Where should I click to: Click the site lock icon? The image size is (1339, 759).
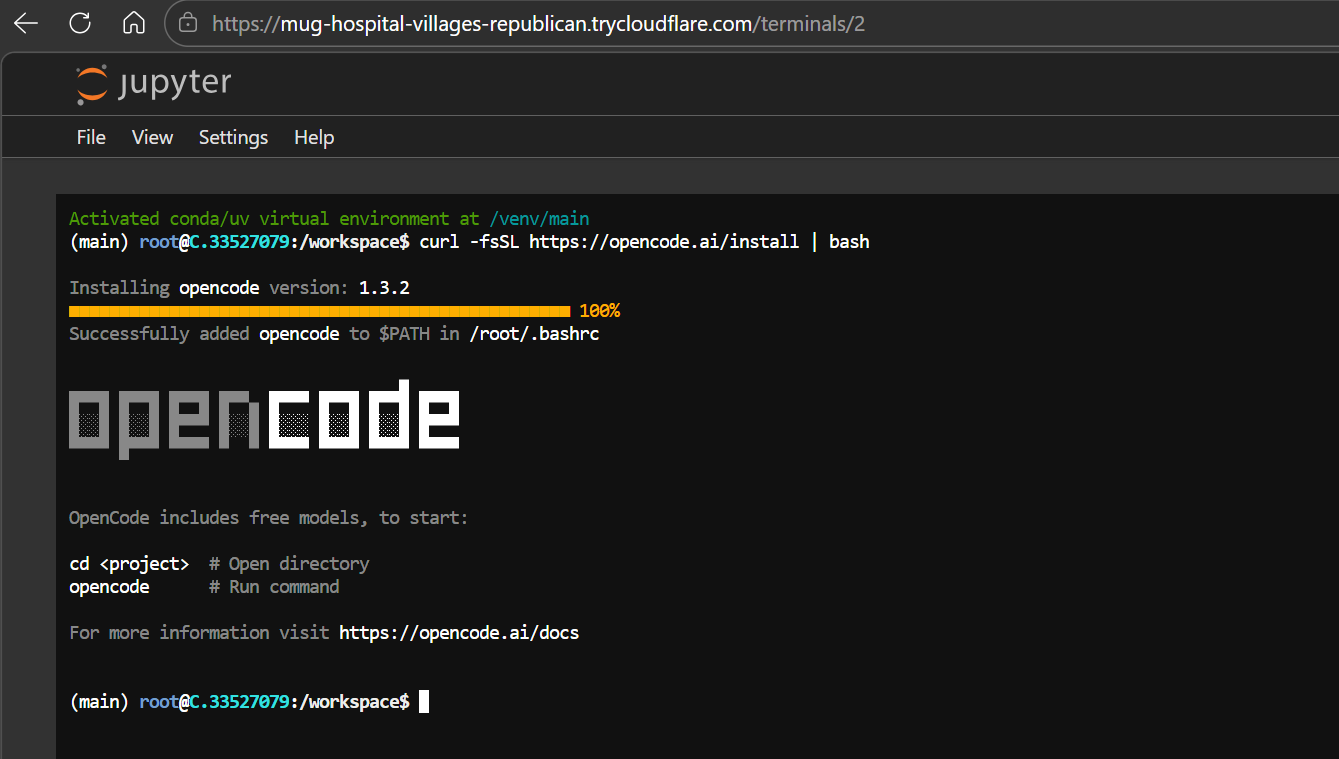pyautogui.click(x=187, y=23)
